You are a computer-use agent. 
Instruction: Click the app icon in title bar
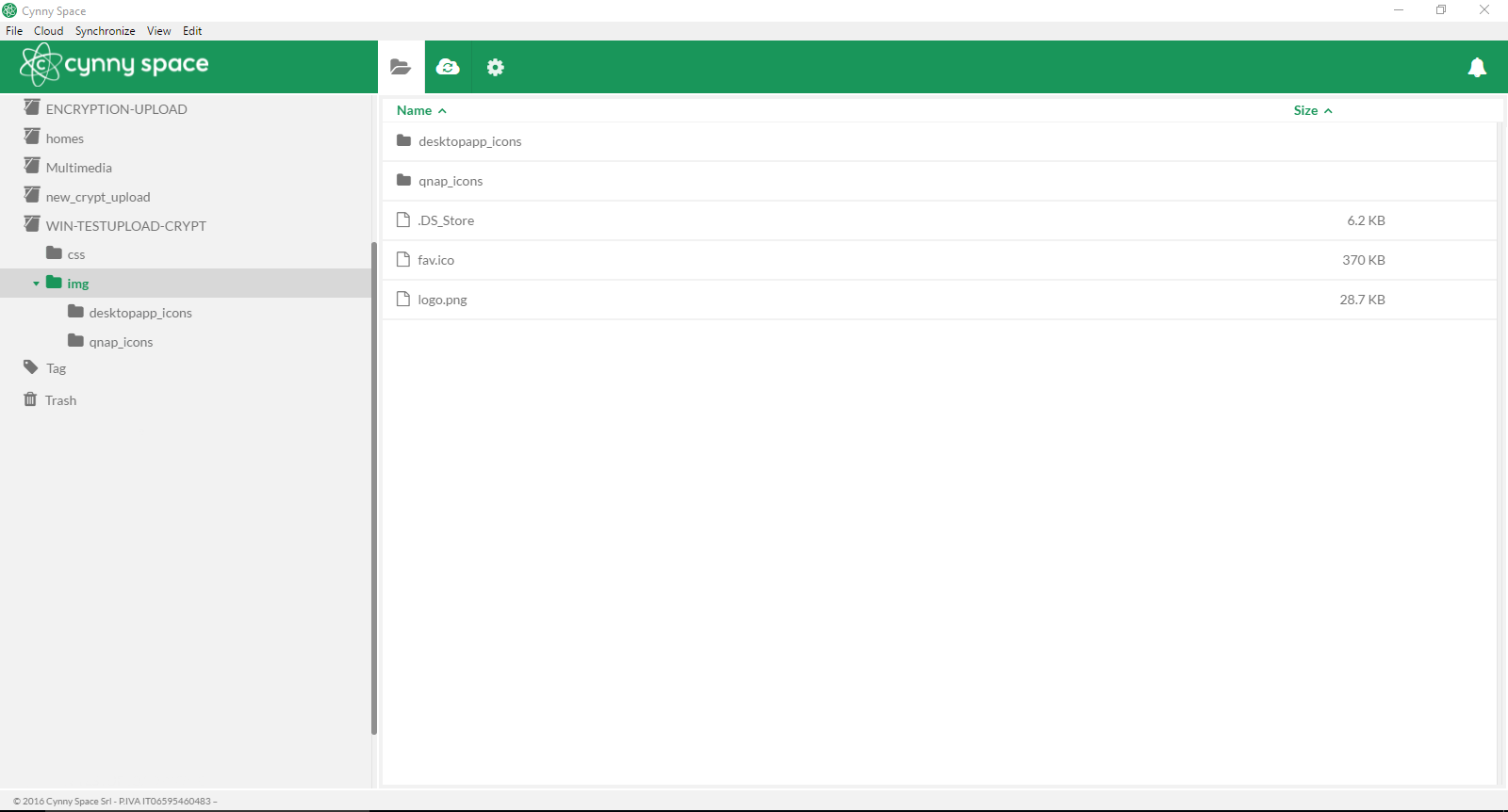(9, 10)
